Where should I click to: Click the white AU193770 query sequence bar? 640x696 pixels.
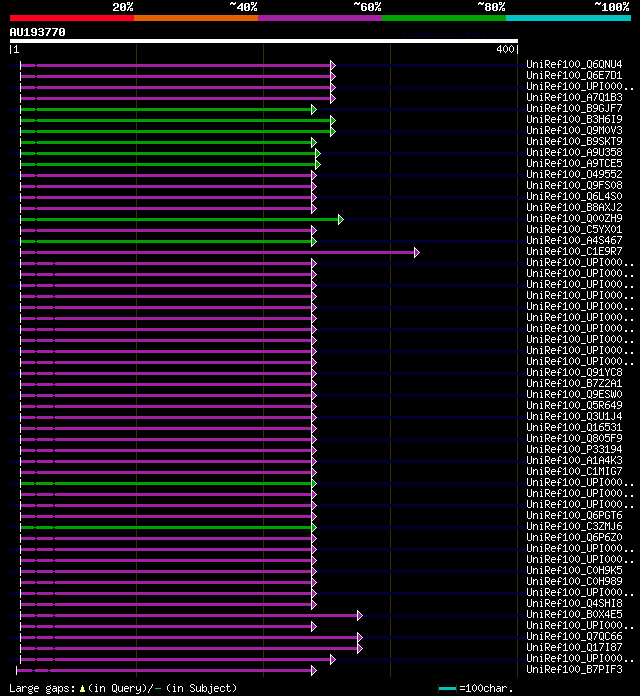(264, 41)
